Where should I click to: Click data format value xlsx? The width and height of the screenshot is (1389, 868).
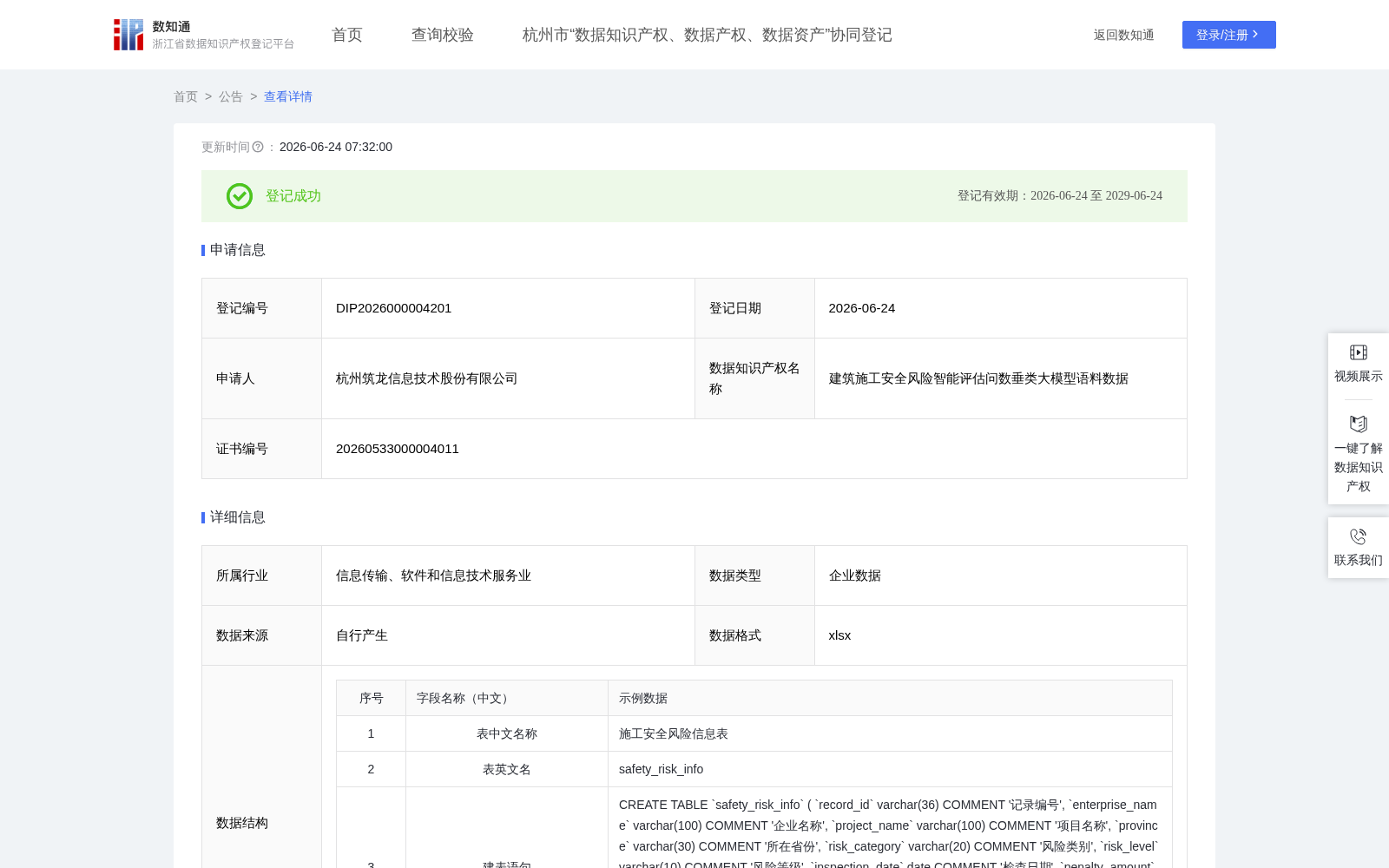[839, 635]
